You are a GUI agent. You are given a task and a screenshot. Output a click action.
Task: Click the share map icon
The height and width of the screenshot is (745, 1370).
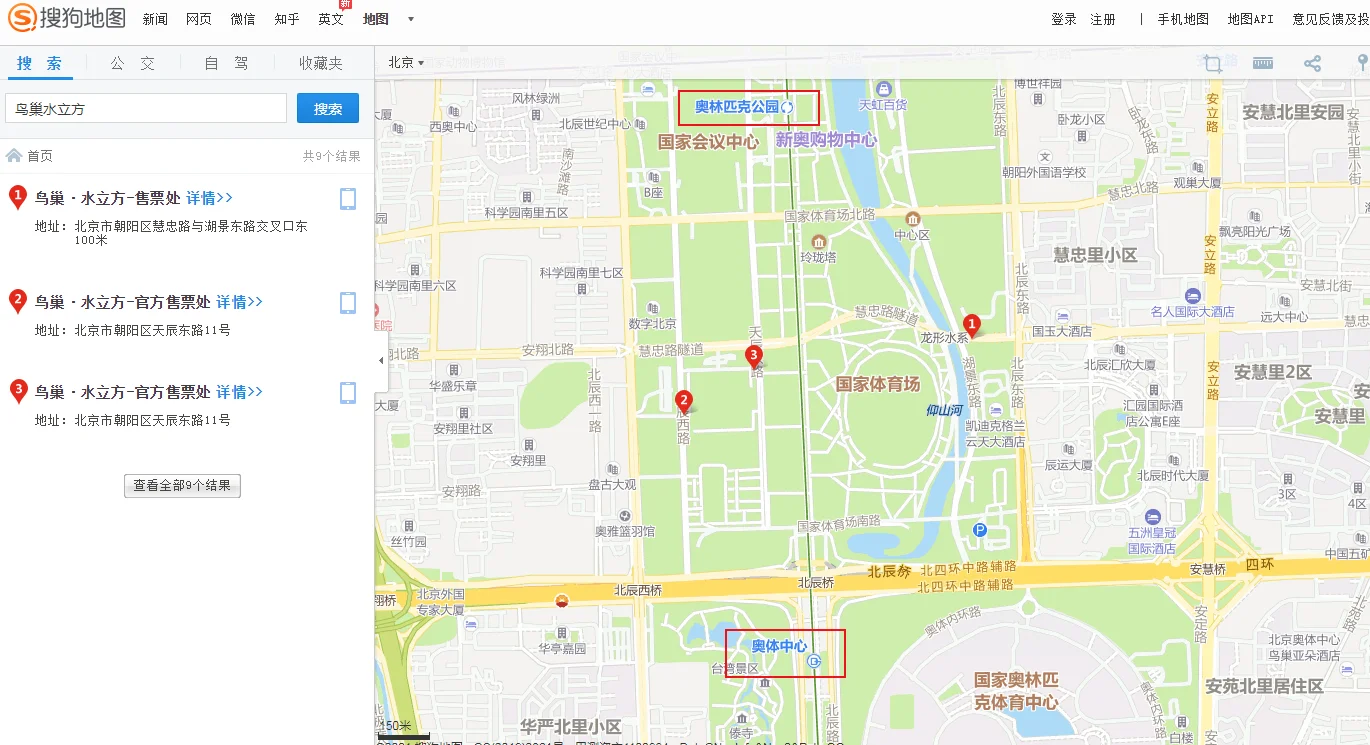[1313, 63]
